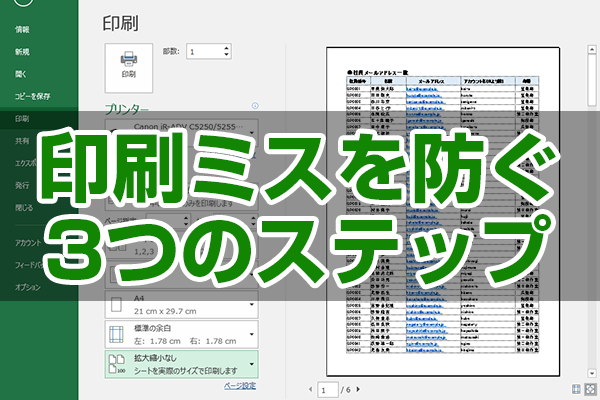Go to the next preview page
The height and width of the screenshot is (400, 600).
coord(358,389)
